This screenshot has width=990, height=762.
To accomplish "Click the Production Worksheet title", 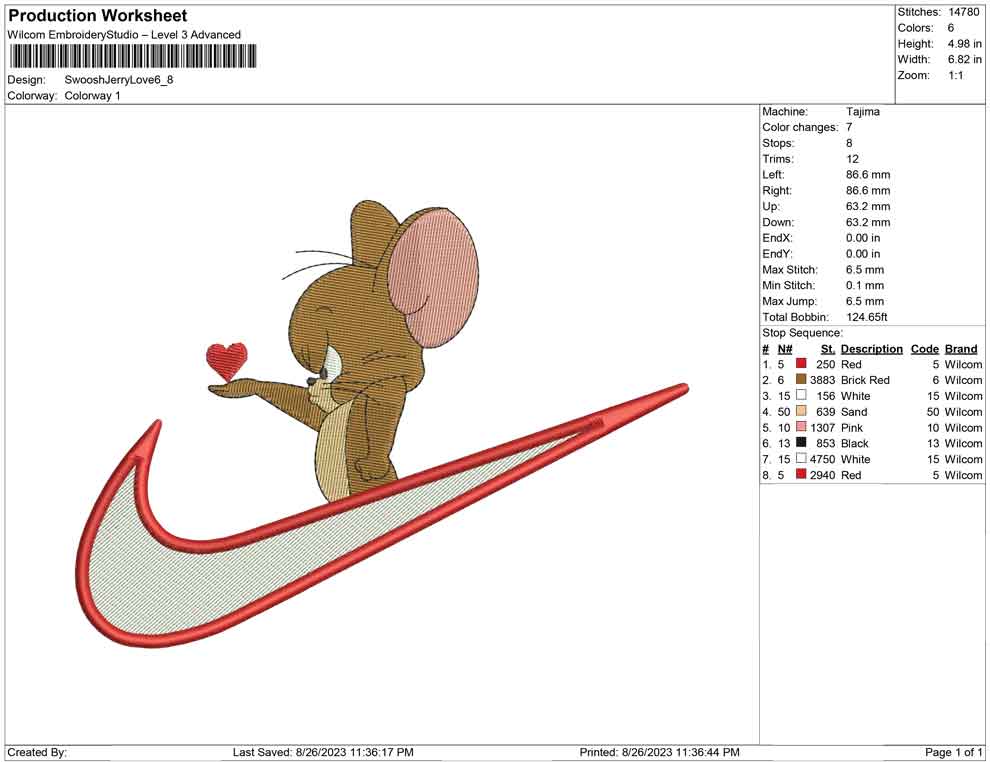I will click(98, 16).
